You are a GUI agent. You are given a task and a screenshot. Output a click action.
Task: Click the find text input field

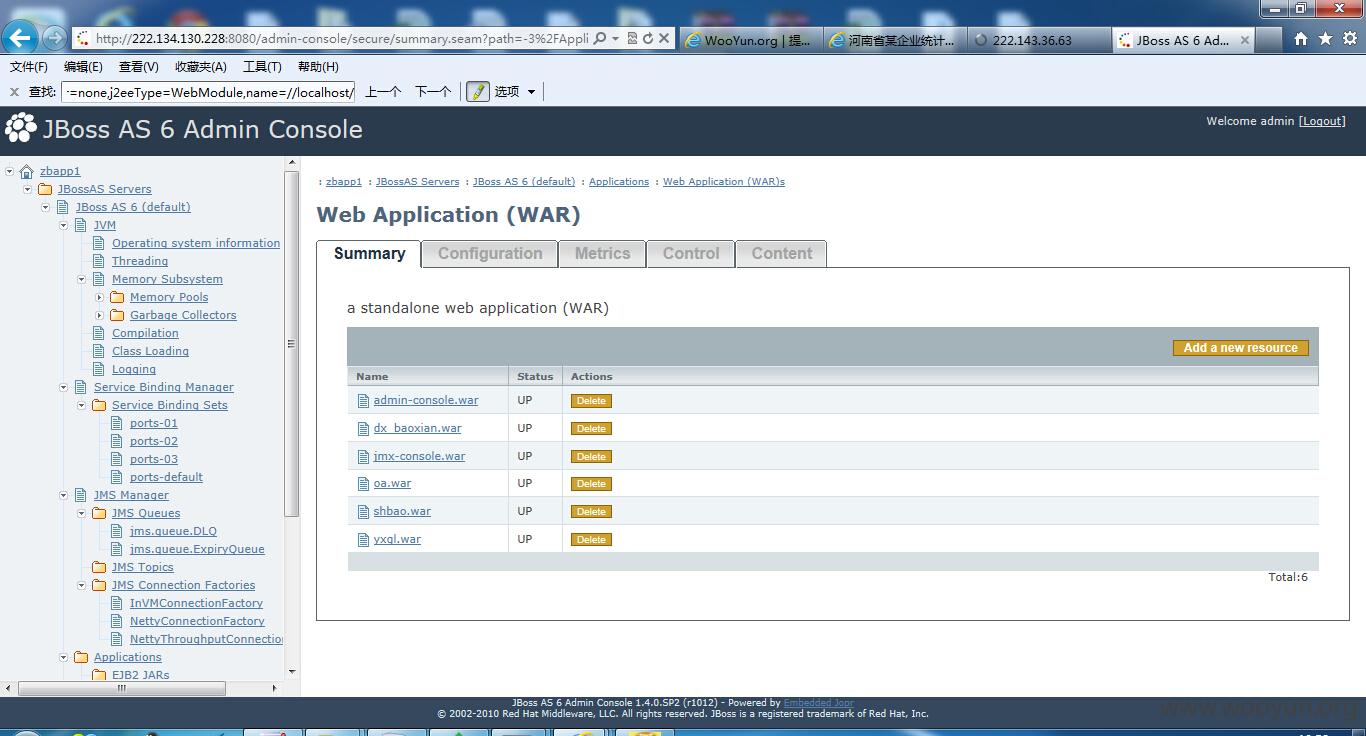click(x=208, y=92)
